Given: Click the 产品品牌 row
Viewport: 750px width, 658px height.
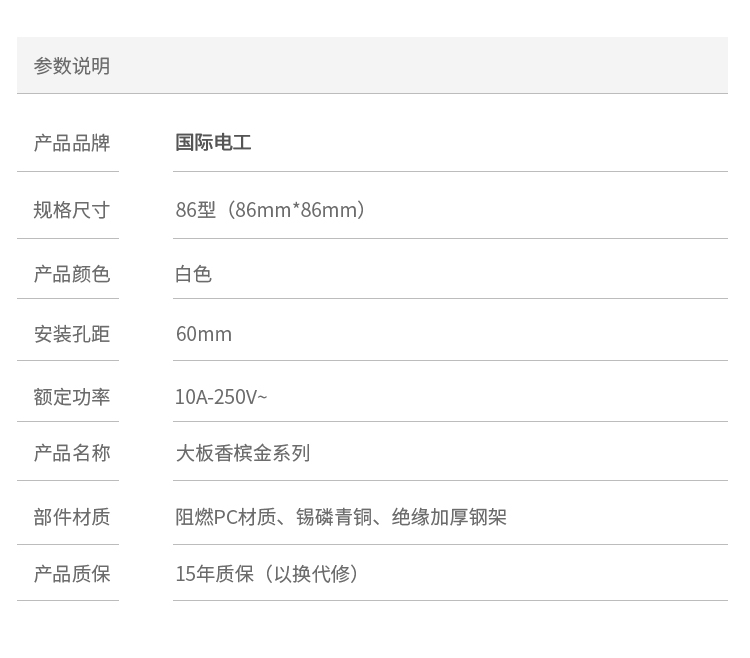Looking at the screenshot, I should [x=450, y=143].
